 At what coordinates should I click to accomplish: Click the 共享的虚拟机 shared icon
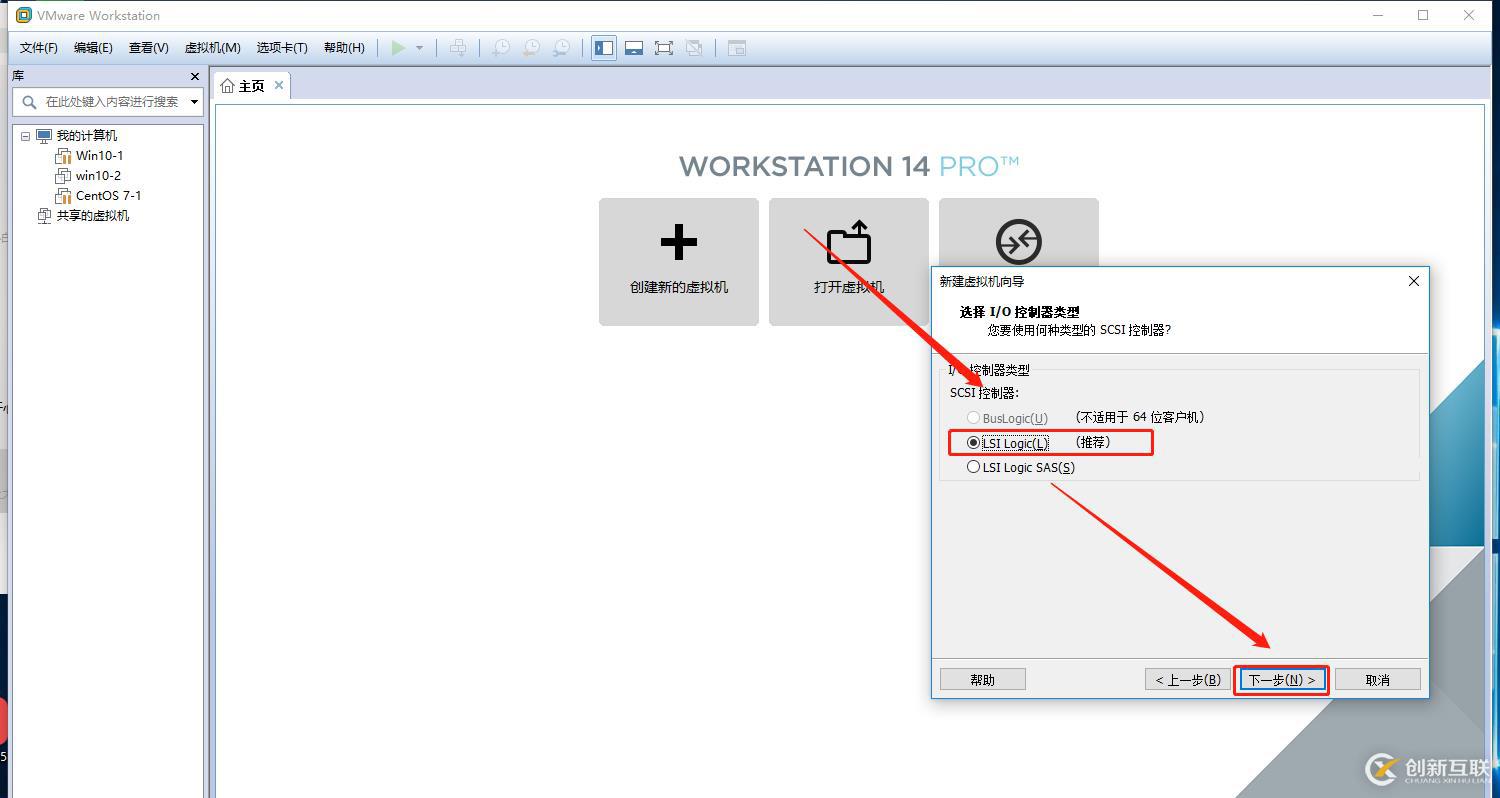44,216
